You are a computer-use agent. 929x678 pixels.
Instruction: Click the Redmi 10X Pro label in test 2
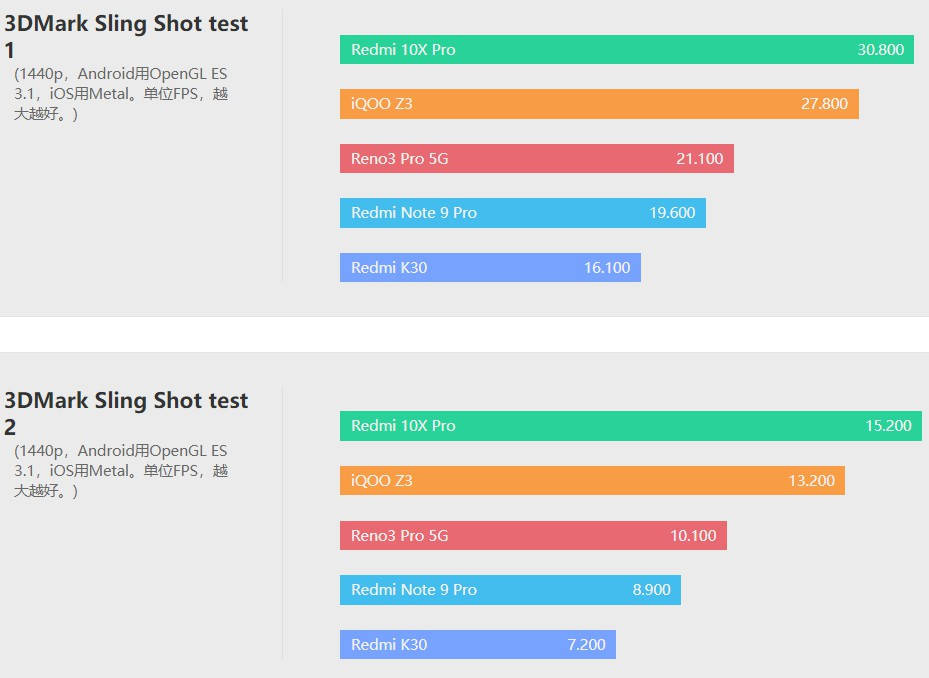click(x=403, y=426)
